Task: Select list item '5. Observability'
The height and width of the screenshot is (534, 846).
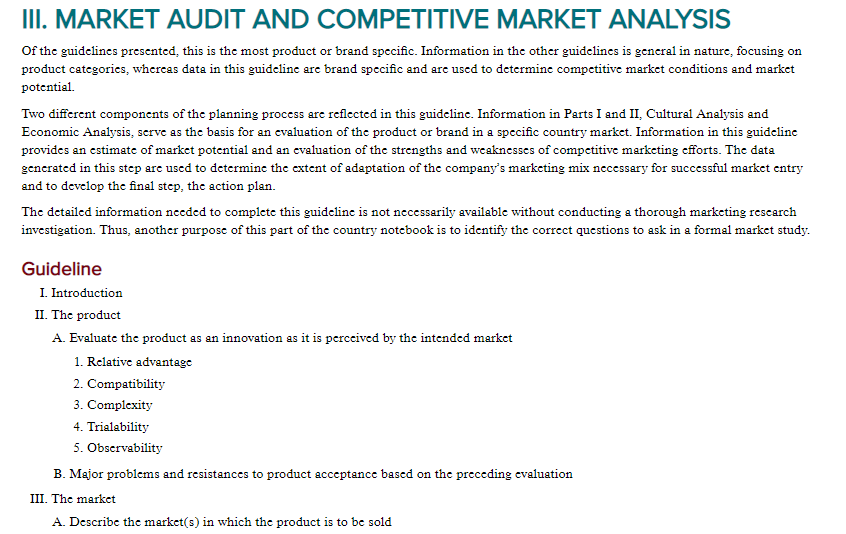Action: point(118,448)
